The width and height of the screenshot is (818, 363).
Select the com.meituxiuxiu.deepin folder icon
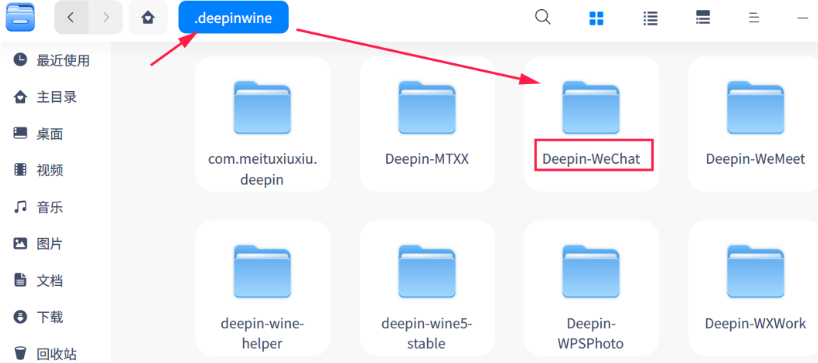coord(262,107)
